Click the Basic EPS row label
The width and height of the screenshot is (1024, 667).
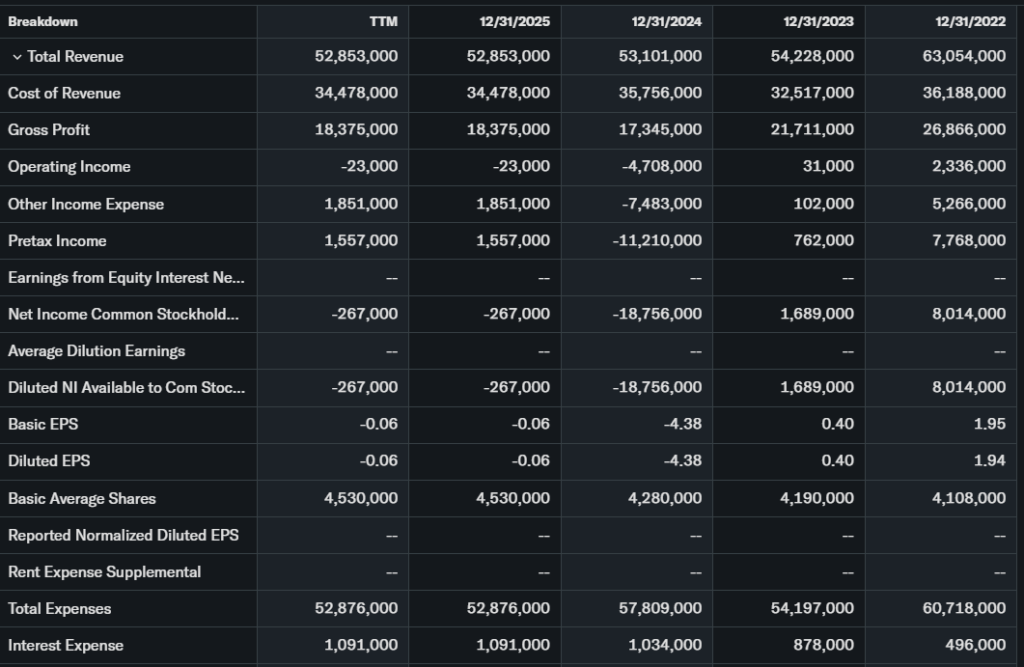43,424
